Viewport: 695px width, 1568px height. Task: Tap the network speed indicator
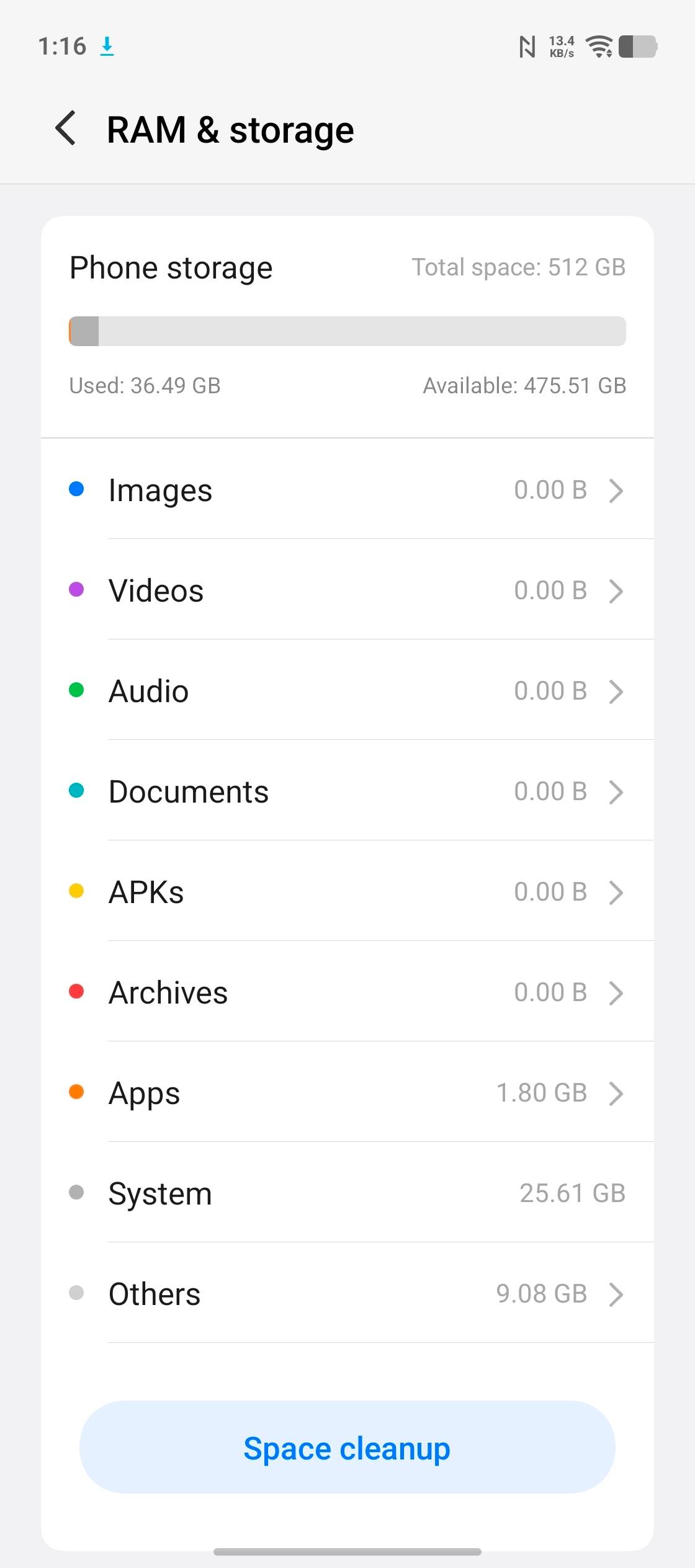point(562,47)
